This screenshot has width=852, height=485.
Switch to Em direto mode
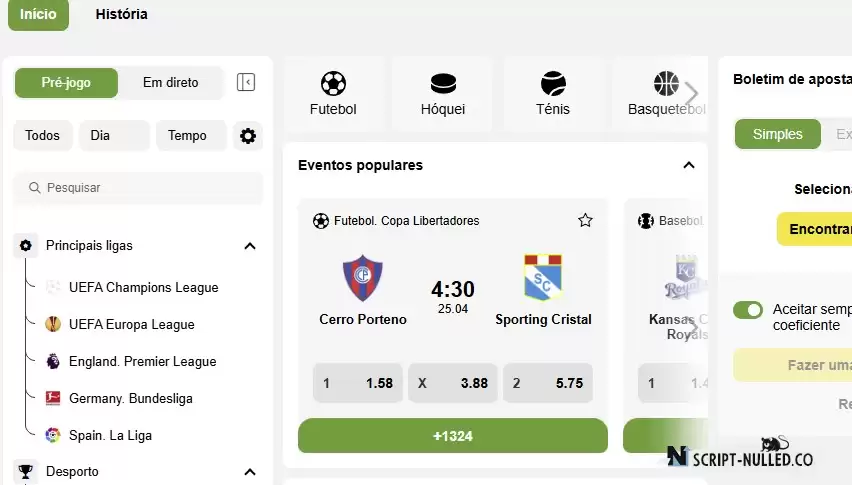coord(171,83)
